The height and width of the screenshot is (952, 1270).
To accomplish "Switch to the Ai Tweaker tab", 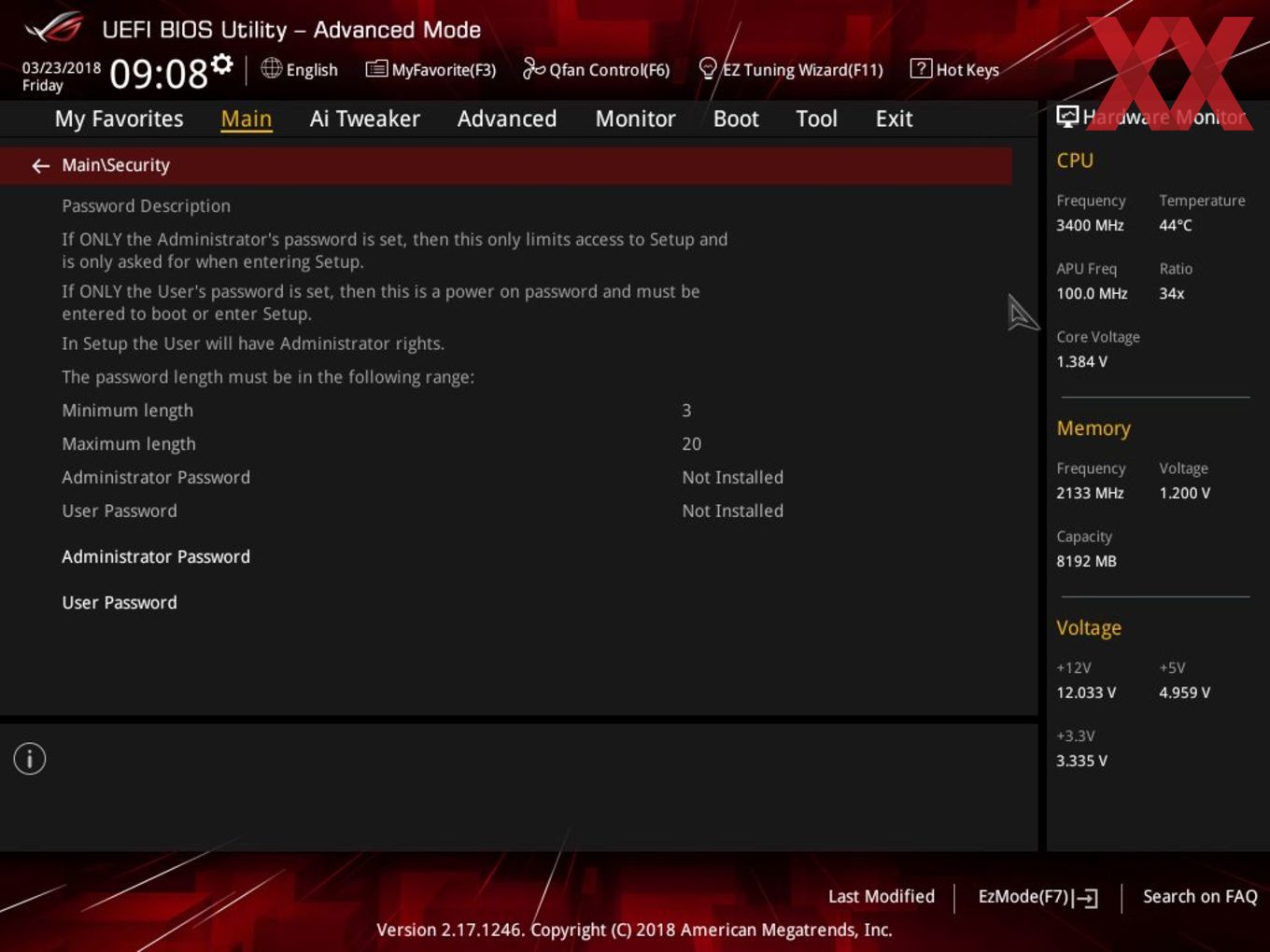I will point(364,119).
